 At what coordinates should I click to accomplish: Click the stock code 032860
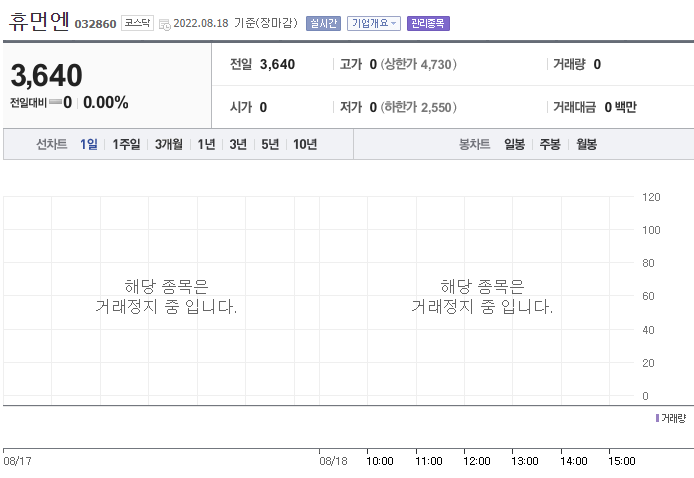pyautogui.click(x=95, y=24)
